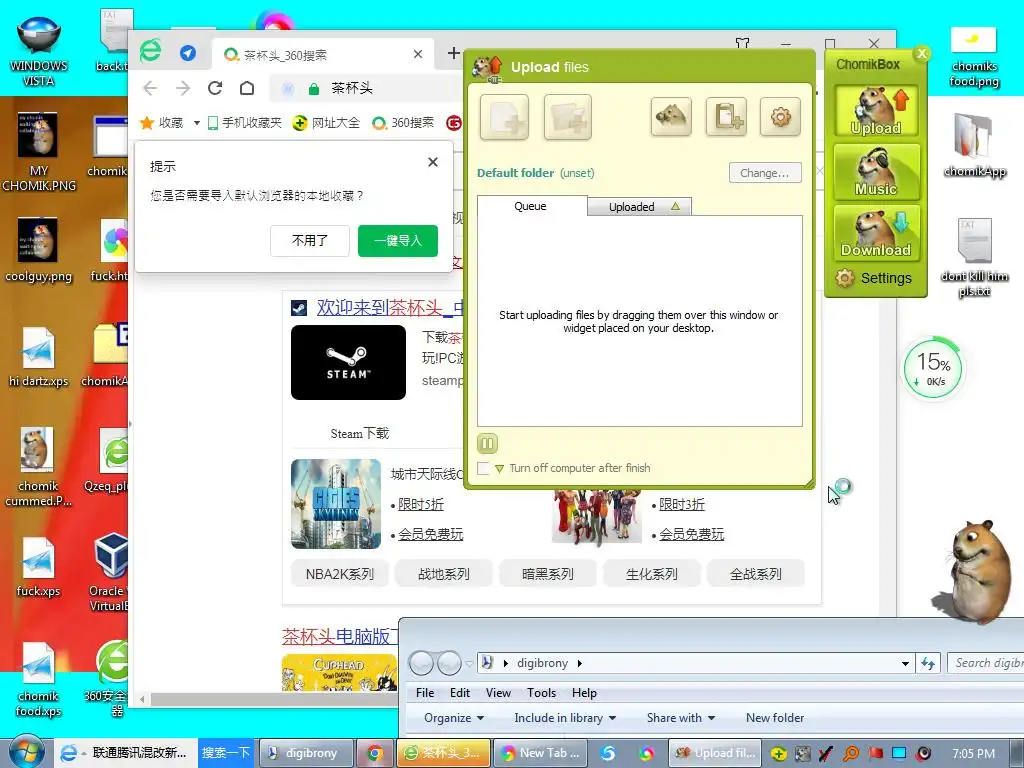
Task: Open File menu in digibrony window
Action: pyautogui.click(x=425, y=693)
